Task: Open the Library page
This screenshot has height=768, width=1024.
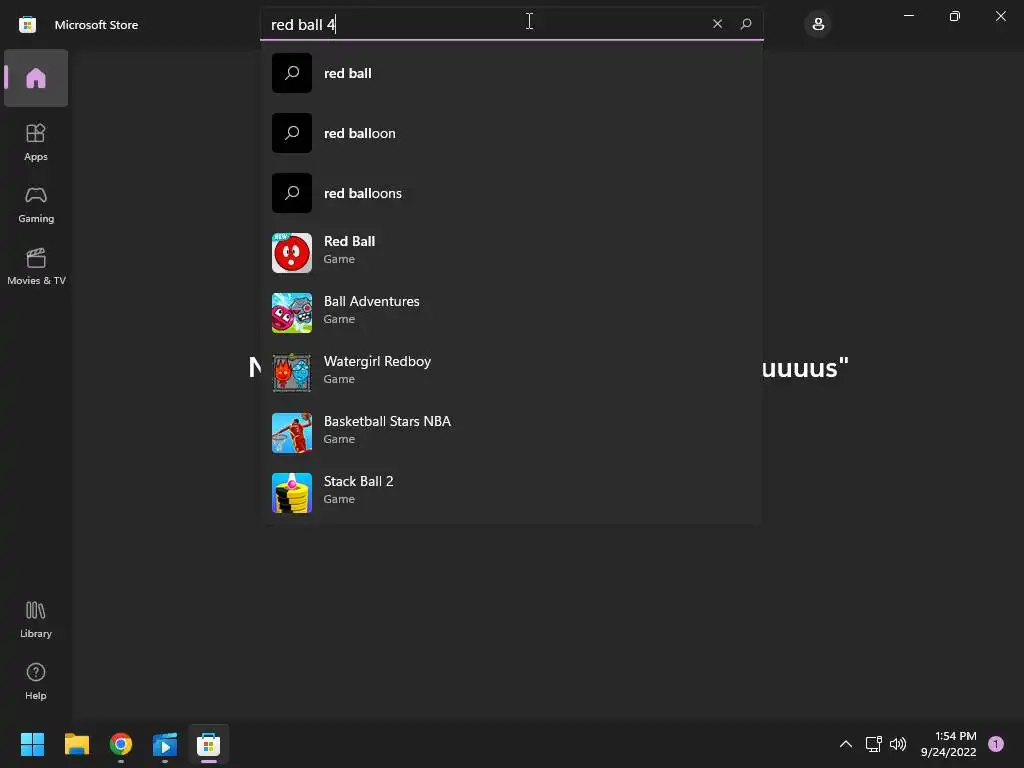Action: (x=36, y=619)
